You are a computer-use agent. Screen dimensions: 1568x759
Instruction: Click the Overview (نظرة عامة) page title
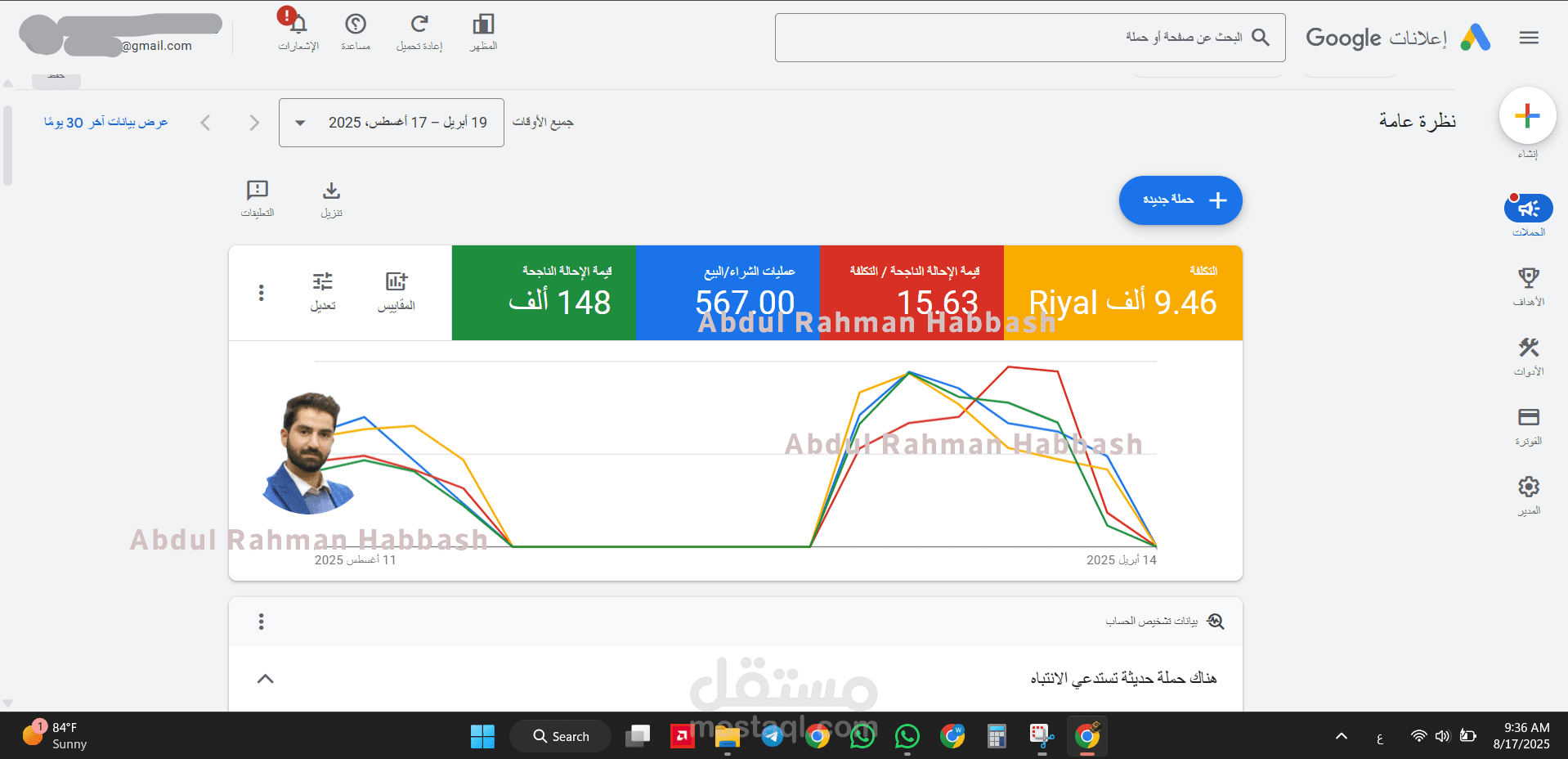pos(1418,121)
